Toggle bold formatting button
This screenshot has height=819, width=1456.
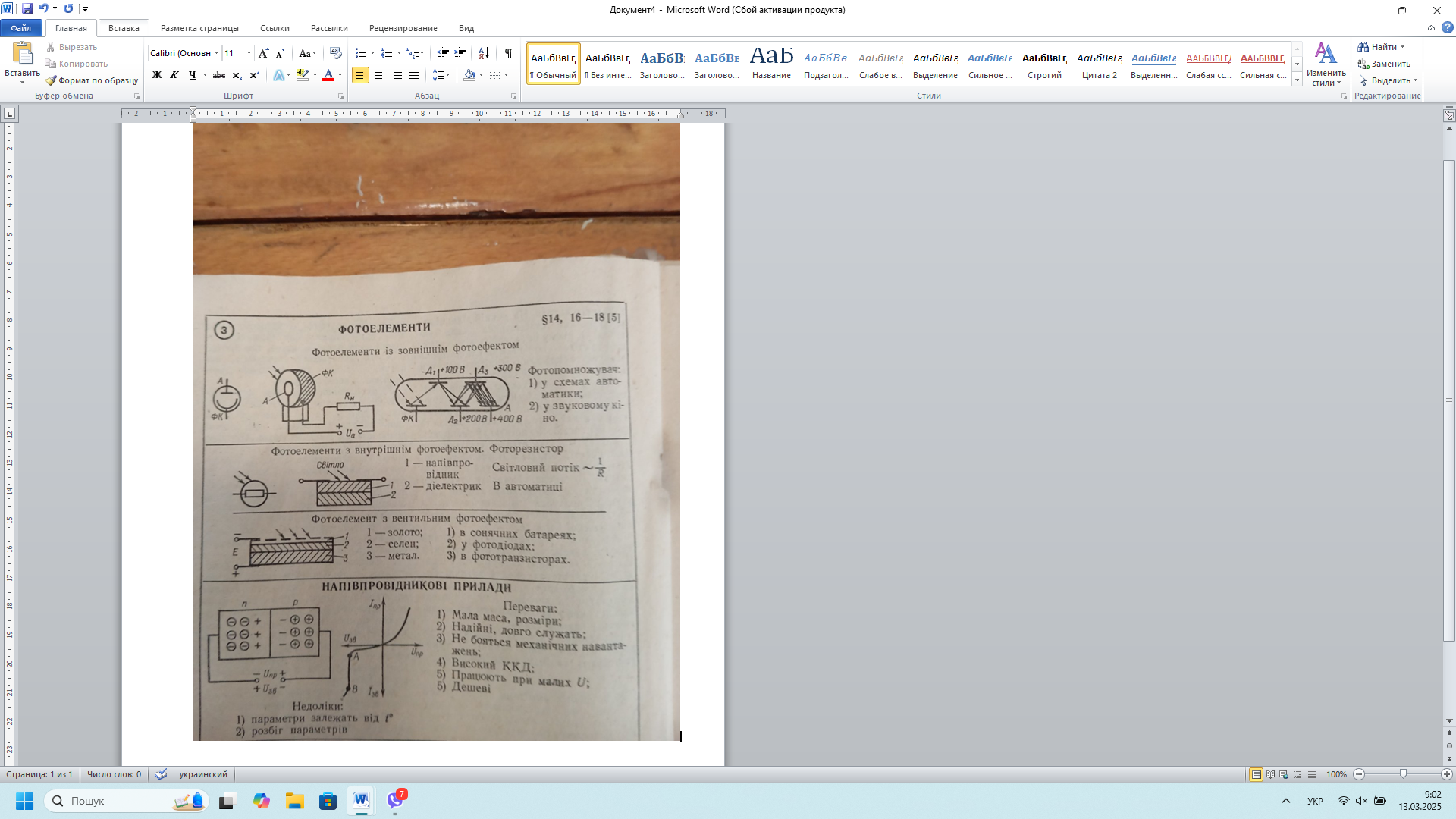pyautogui.click(x=157, y=75)
